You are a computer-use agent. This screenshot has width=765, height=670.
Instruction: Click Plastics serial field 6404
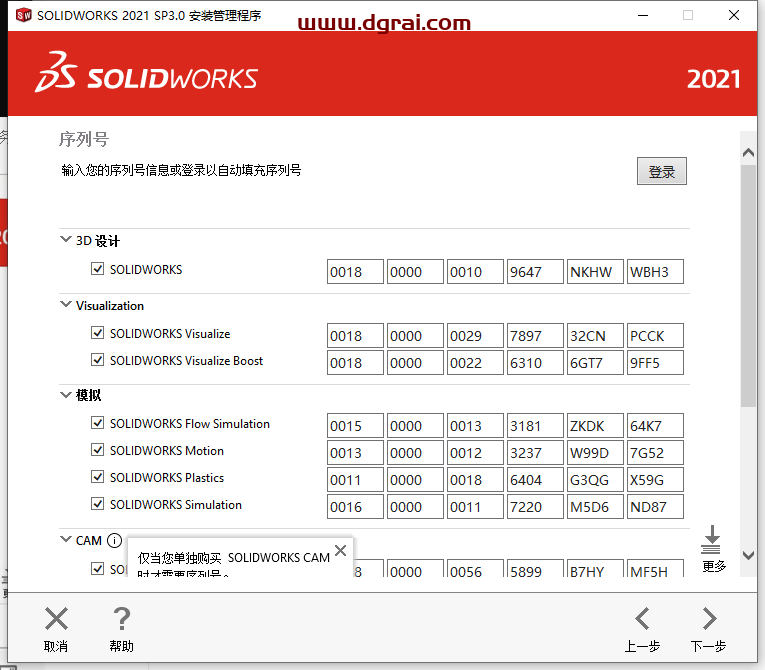pos(535,480)
